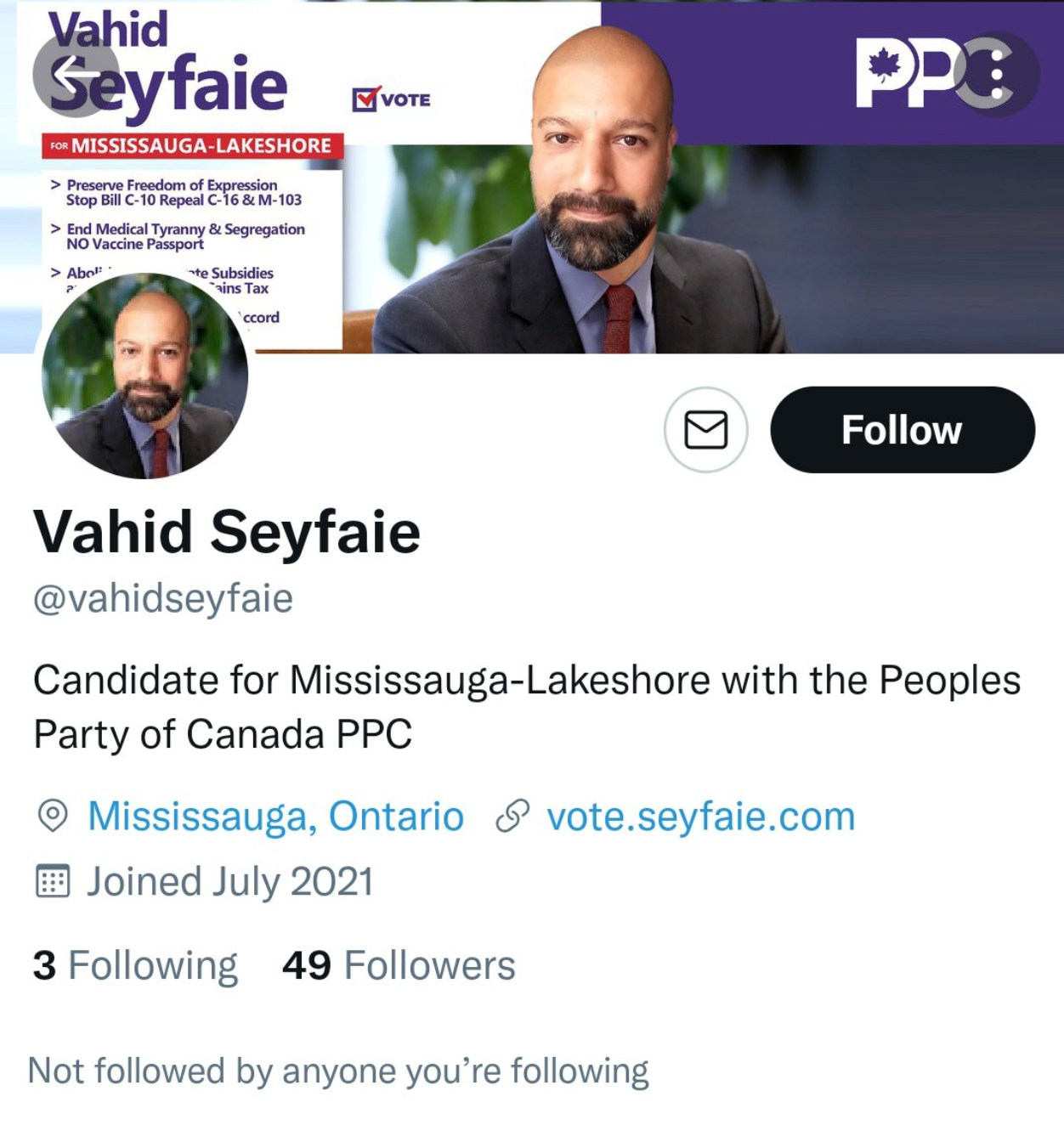This screenshot has width=1064, height=1125.
Task: Tap the profile bio about Peoples Party
Action: point(527,707)
